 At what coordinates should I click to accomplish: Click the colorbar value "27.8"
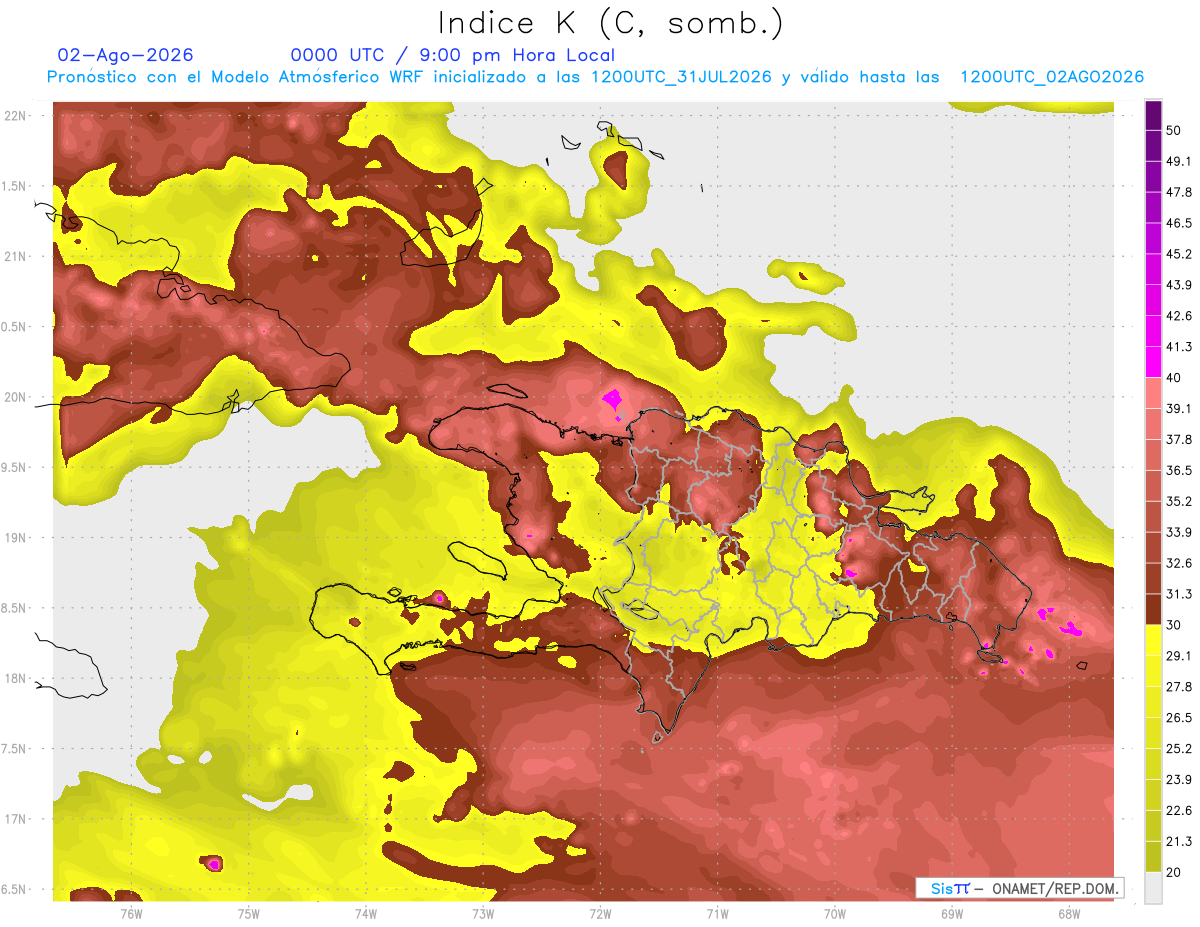coord(1179,687)
